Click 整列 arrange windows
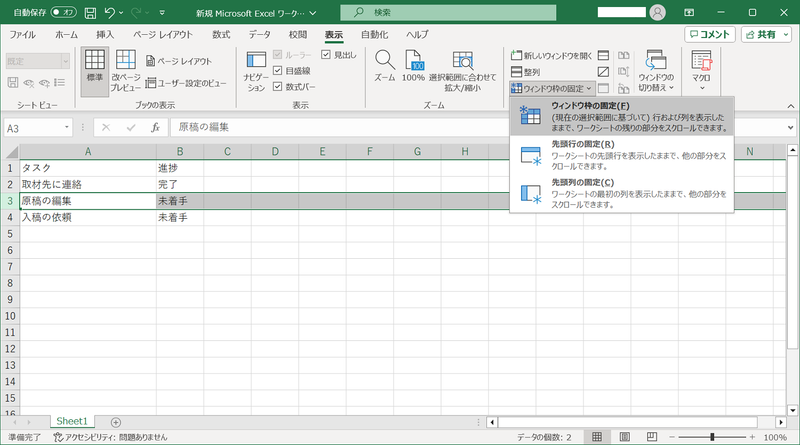 tap(526, 72)
